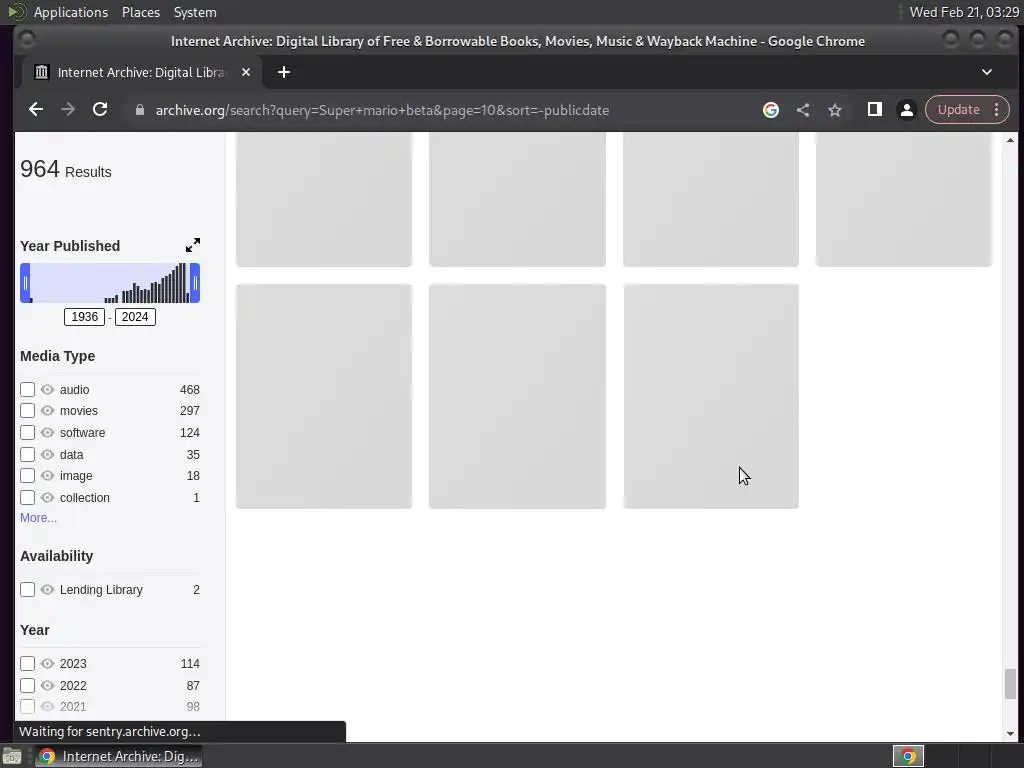Select the Internet Archive browser tab

tap(141, 72)
